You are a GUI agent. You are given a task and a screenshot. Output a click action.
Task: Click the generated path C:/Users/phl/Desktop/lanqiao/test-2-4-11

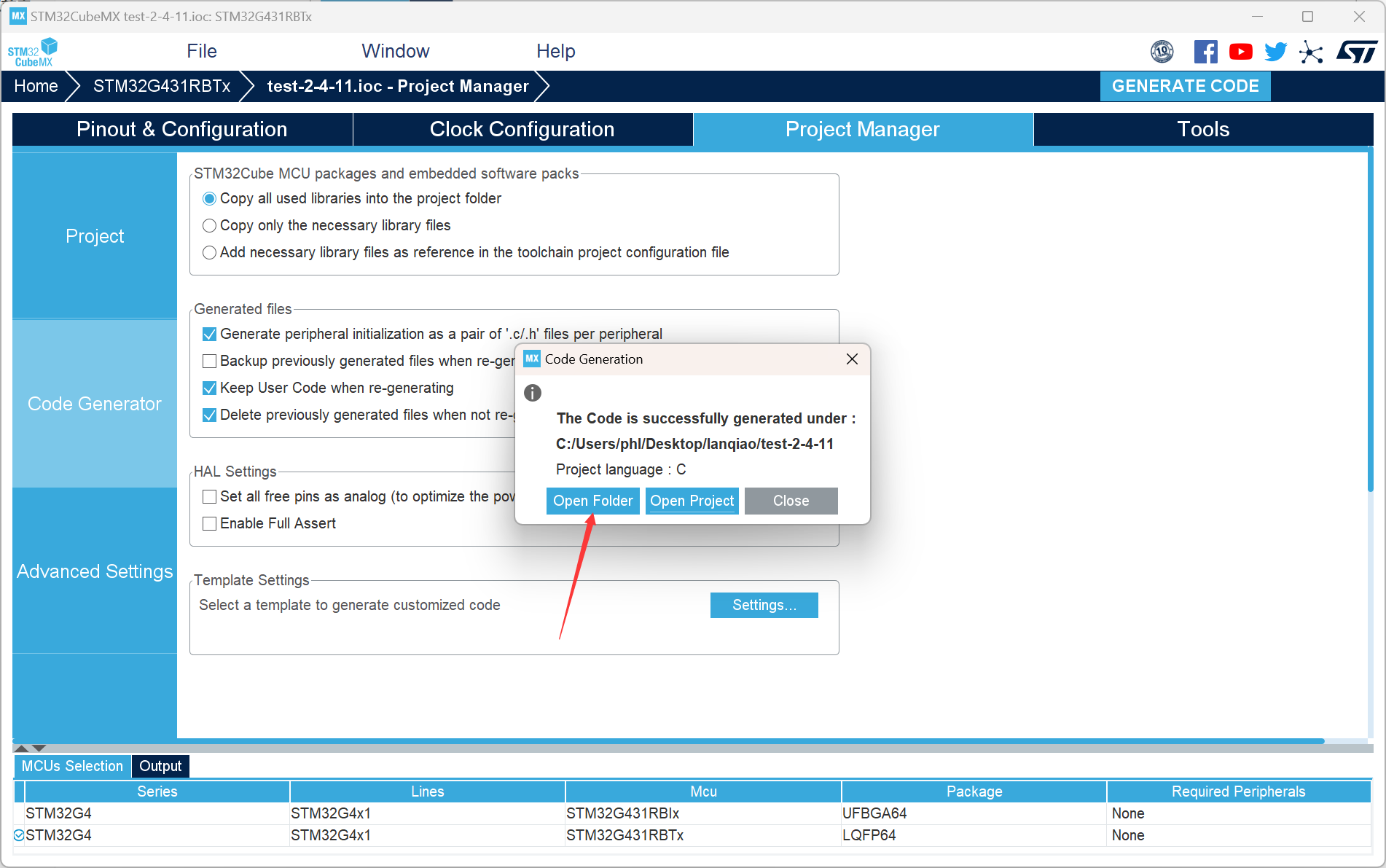pyautogui.click(x=694, y=444)
